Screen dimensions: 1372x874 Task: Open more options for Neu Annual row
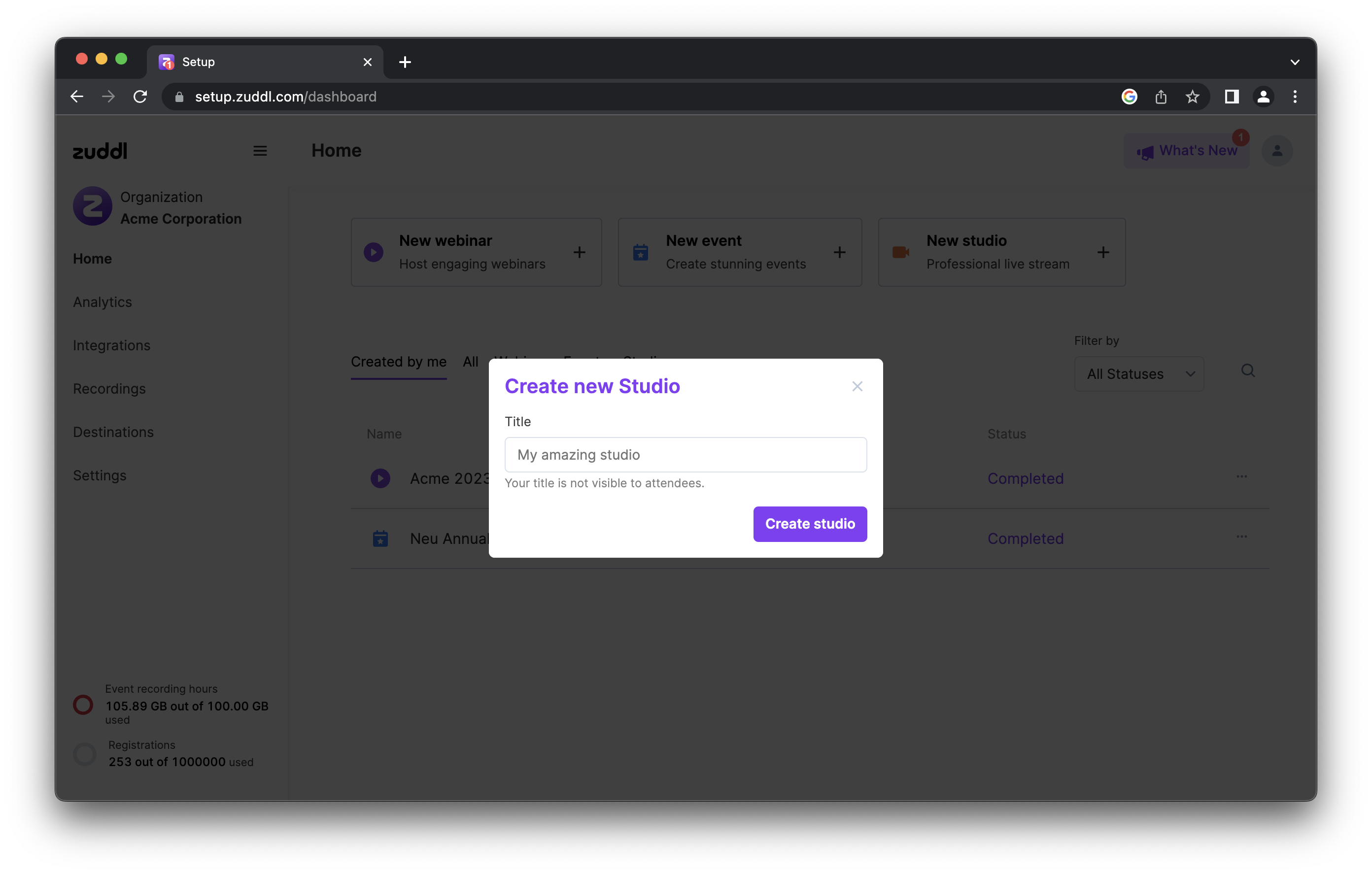(x=1241, y=537)
